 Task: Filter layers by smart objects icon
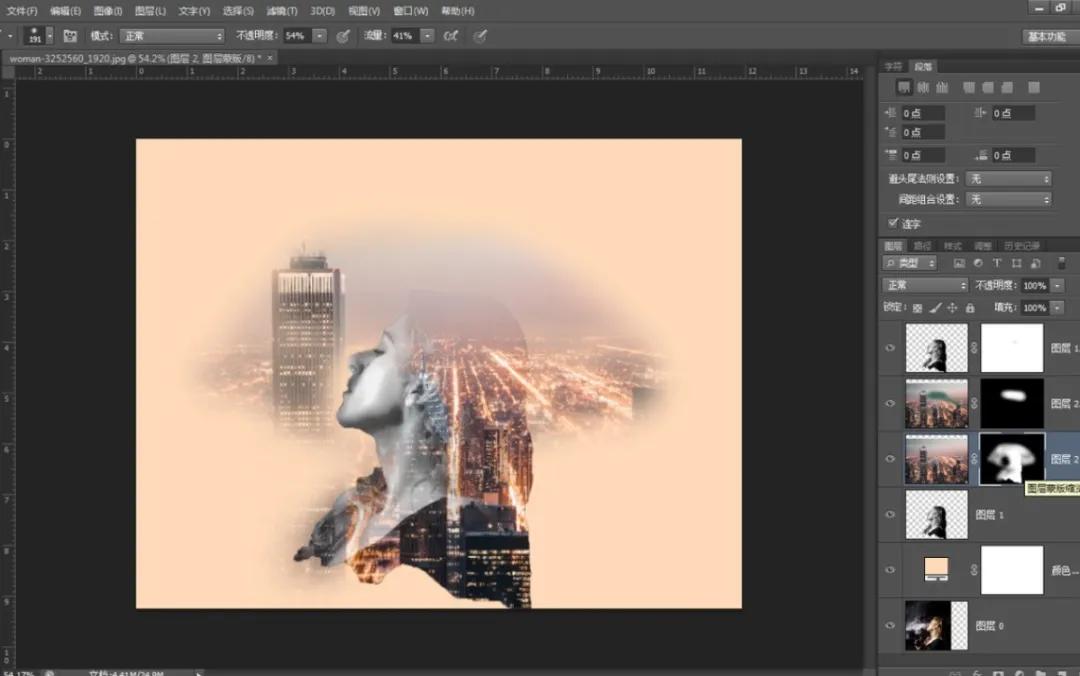click(1035, 263)
